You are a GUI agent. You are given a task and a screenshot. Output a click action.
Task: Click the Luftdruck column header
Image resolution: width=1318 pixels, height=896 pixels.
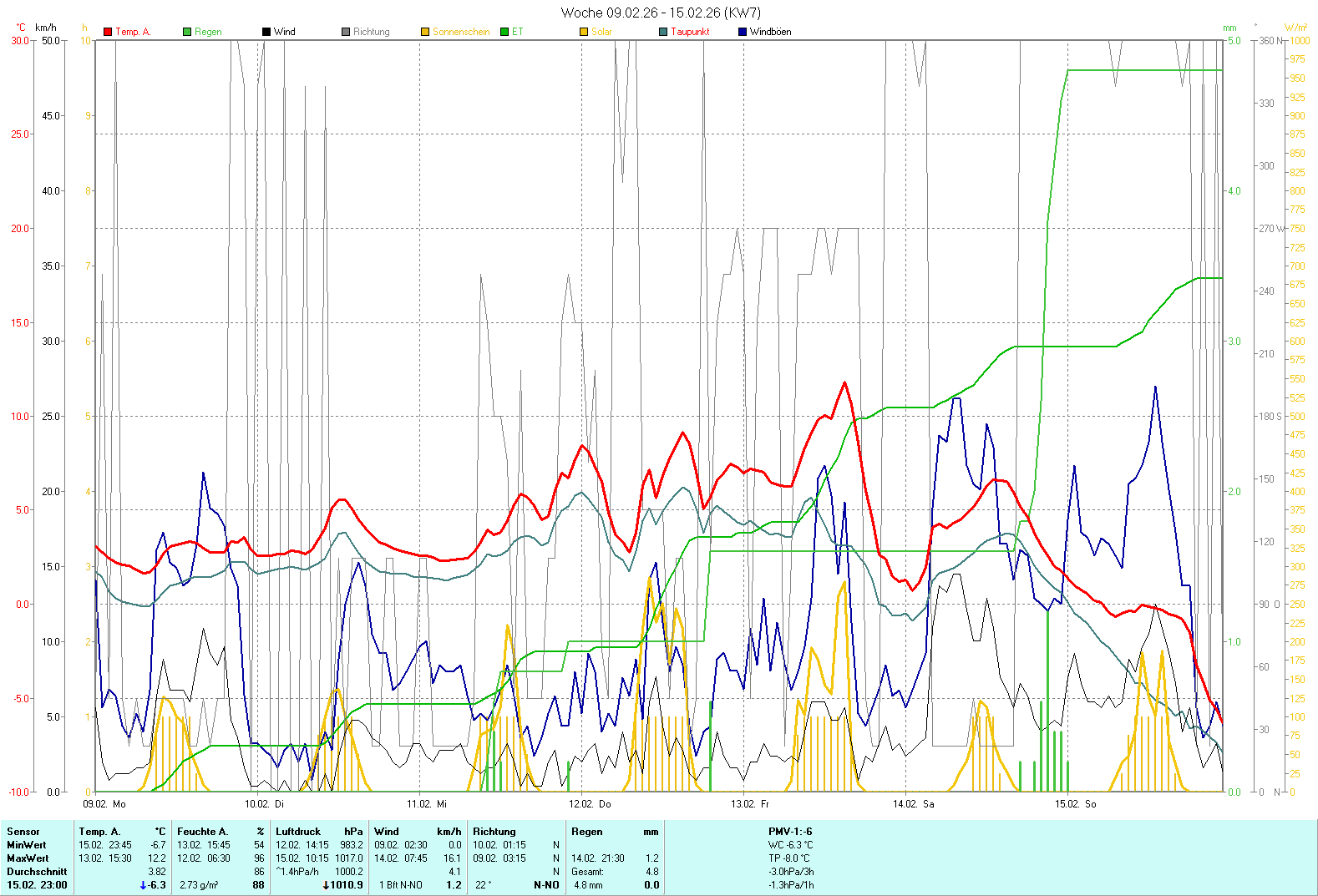coord(298,832)
